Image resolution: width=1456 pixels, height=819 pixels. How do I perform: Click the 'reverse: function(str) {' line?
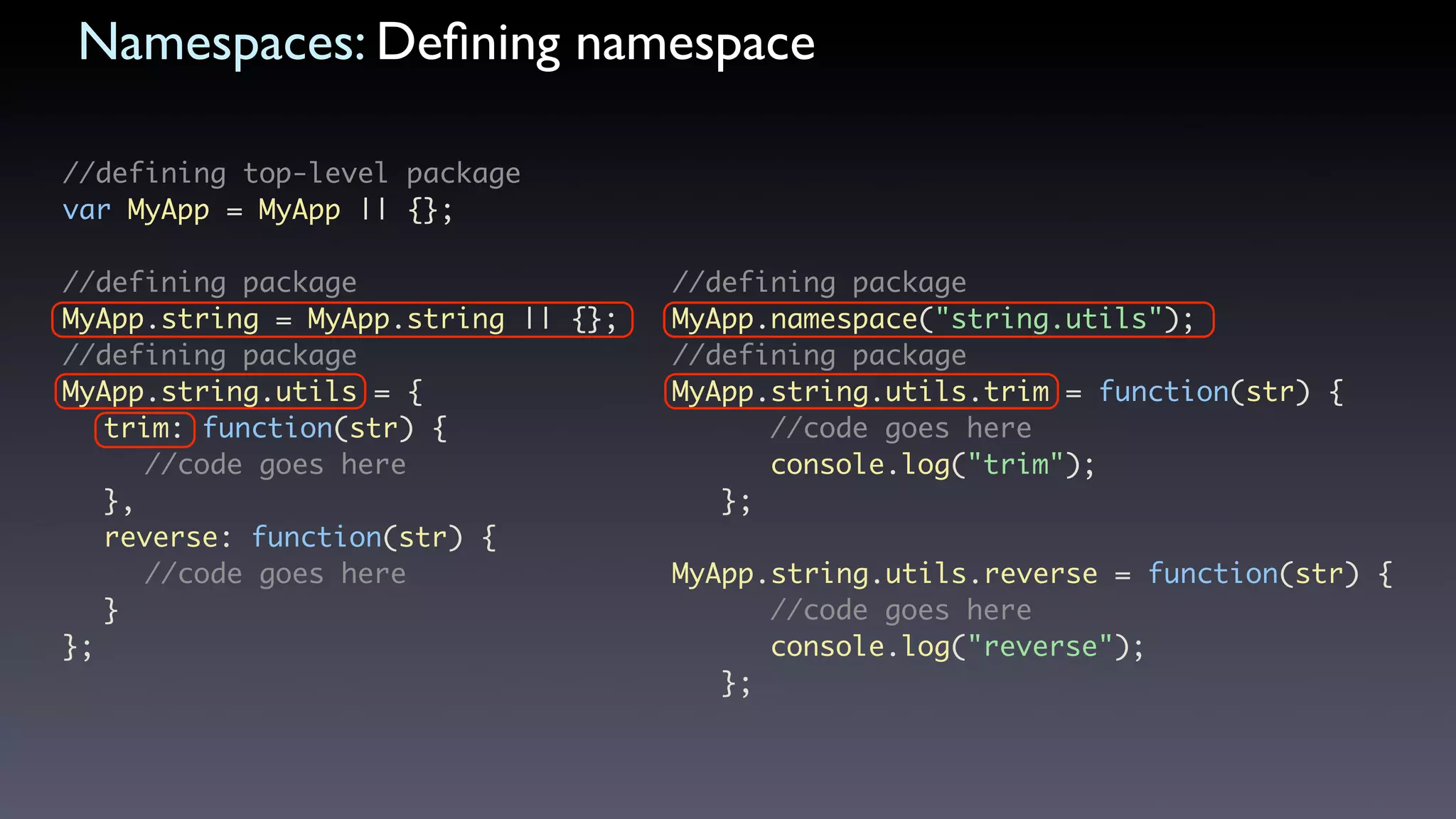coord(300,537)
